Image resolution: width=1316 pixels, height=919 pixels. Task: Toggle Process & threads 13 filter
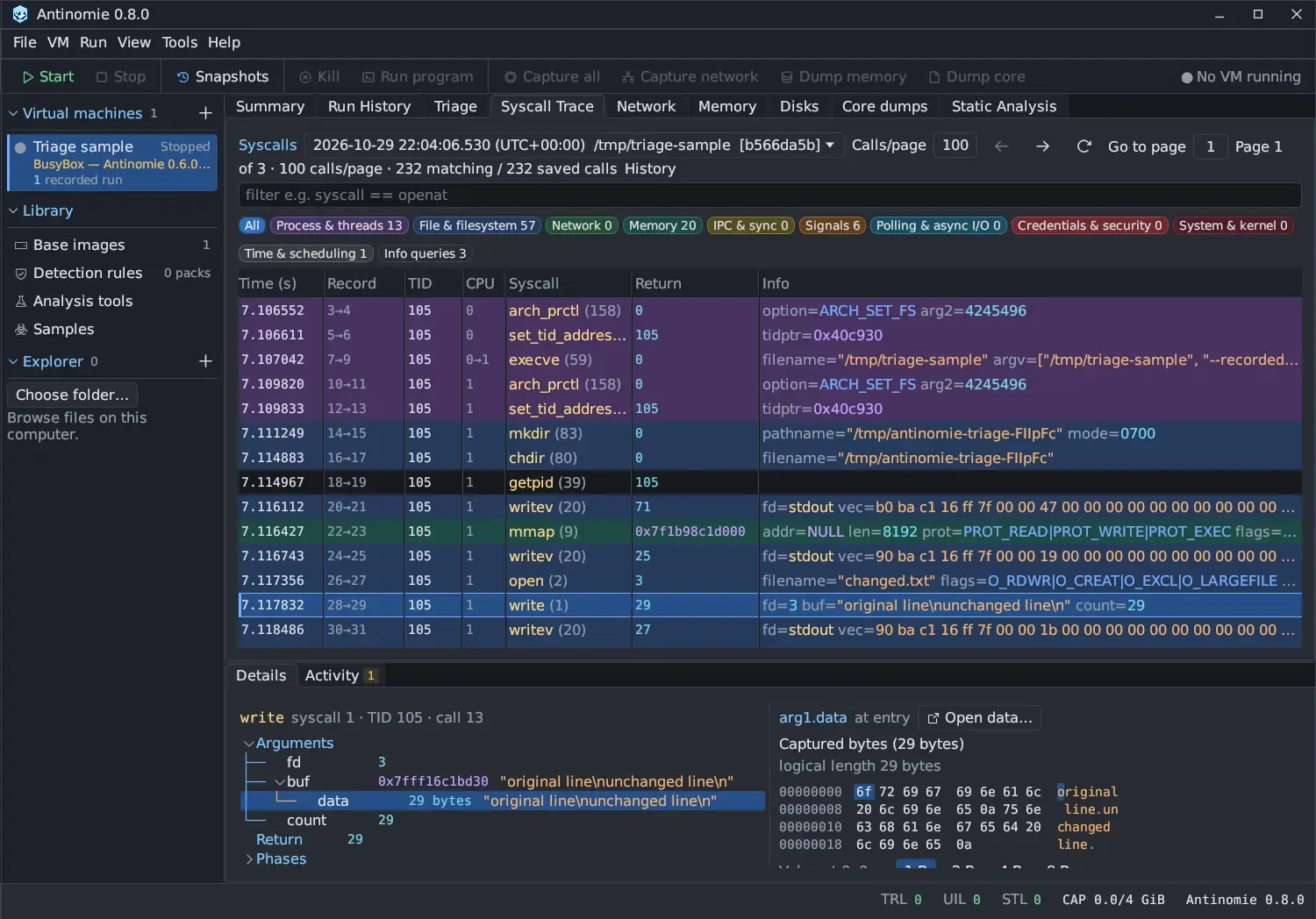(x=339, y=225)
